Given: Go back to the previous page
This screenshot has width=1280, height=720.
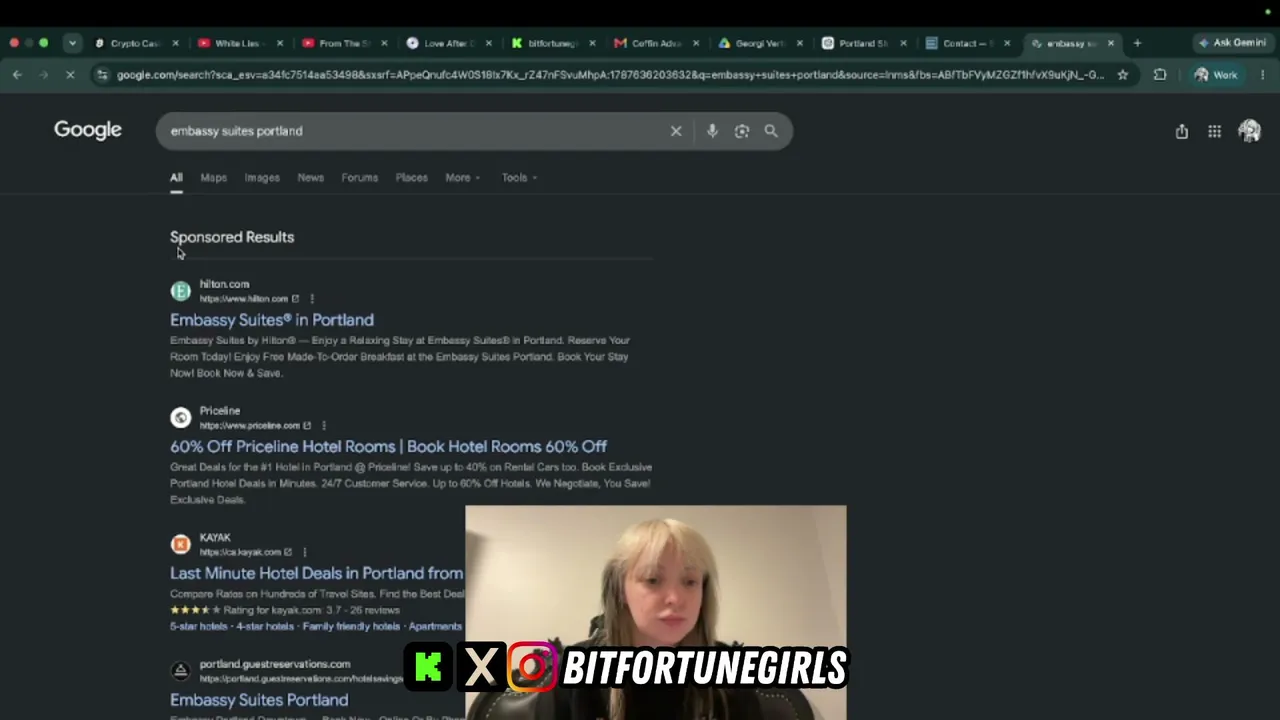Looking at the screenshot, I should pyautogui.click(x=17, y=75).
